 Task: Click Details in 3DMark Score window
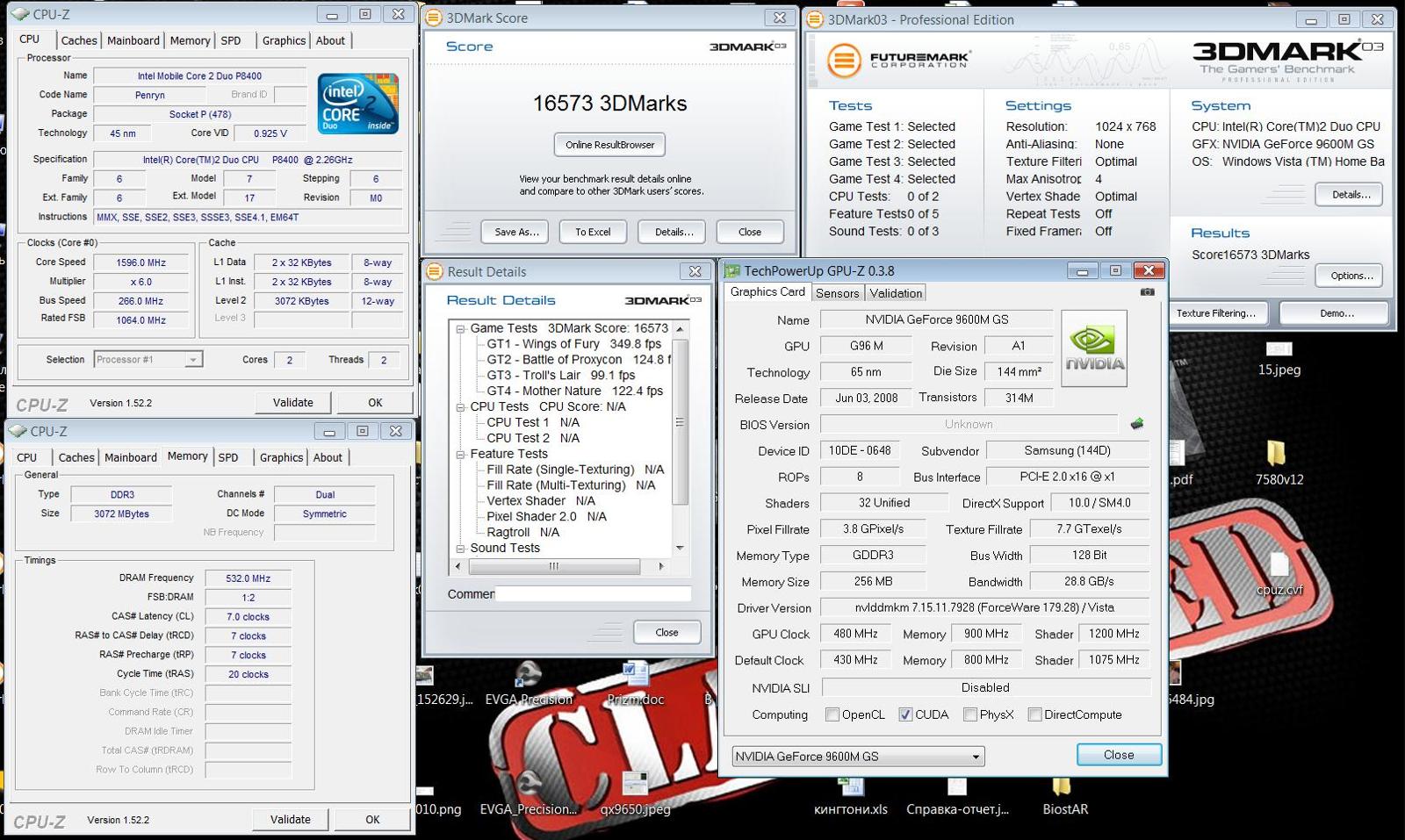pyautogui.click(x=674, y=232)
